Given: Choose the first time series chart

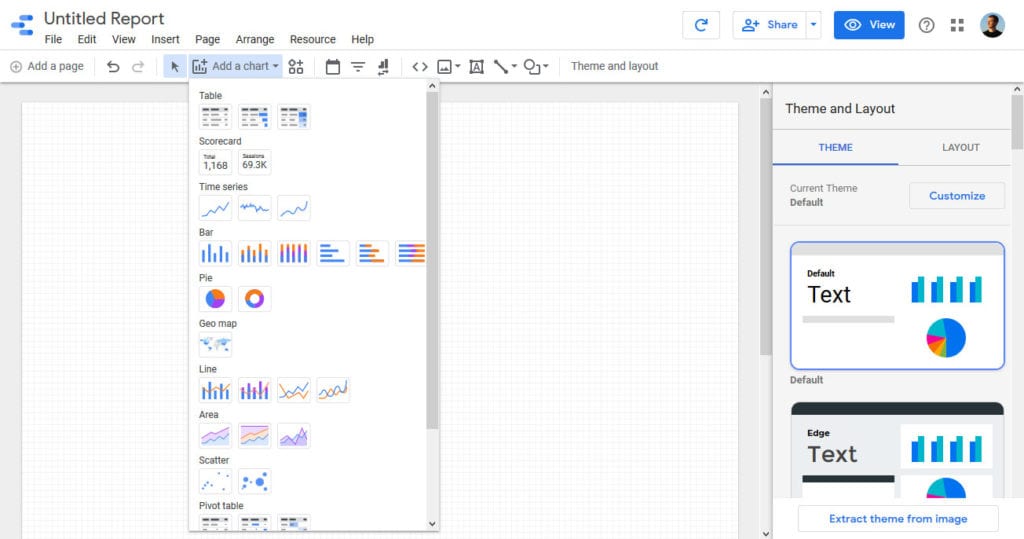Looking at the screenshot, I should point(215,208).
